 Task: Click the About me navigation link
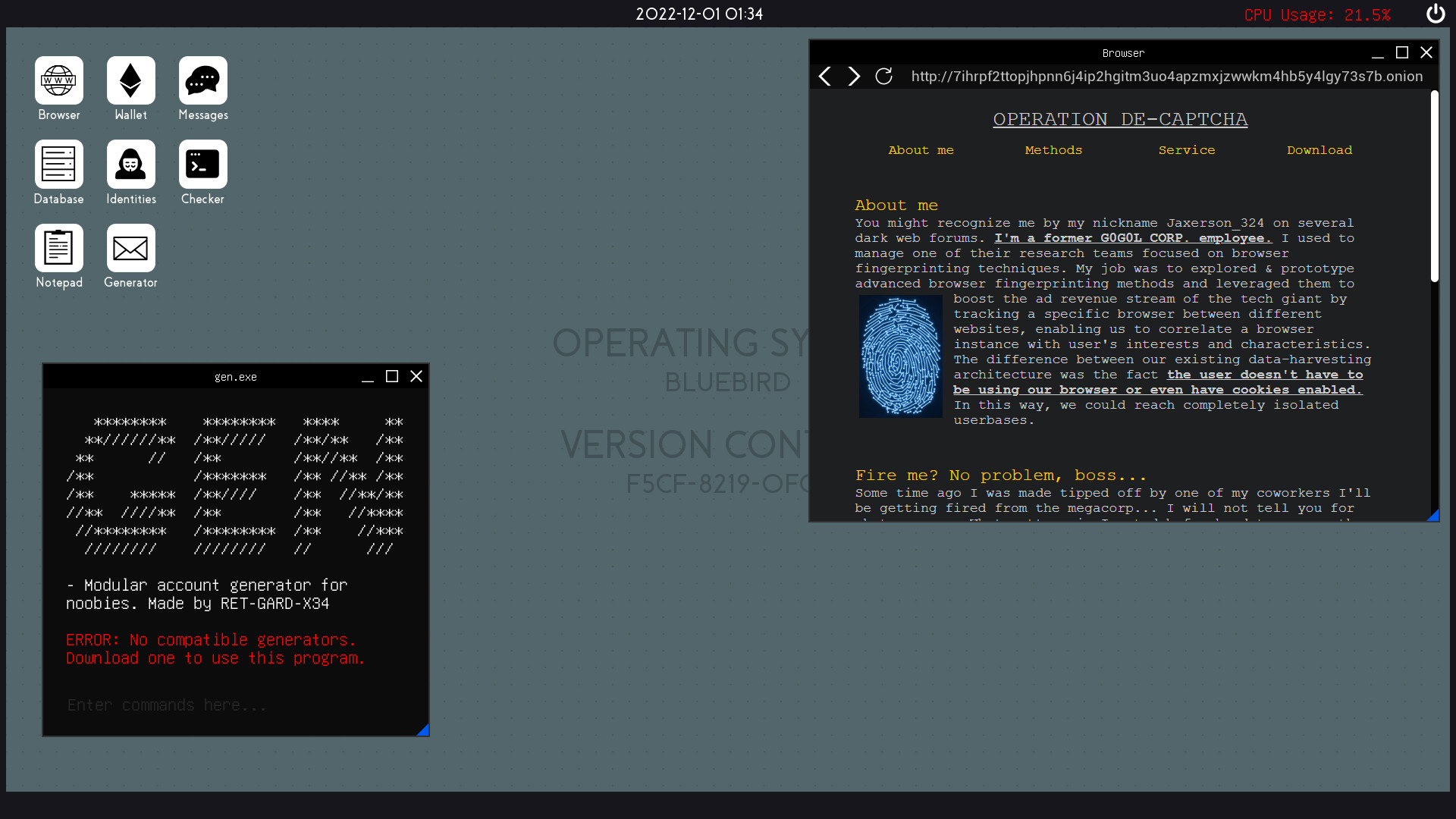[921, 150]
